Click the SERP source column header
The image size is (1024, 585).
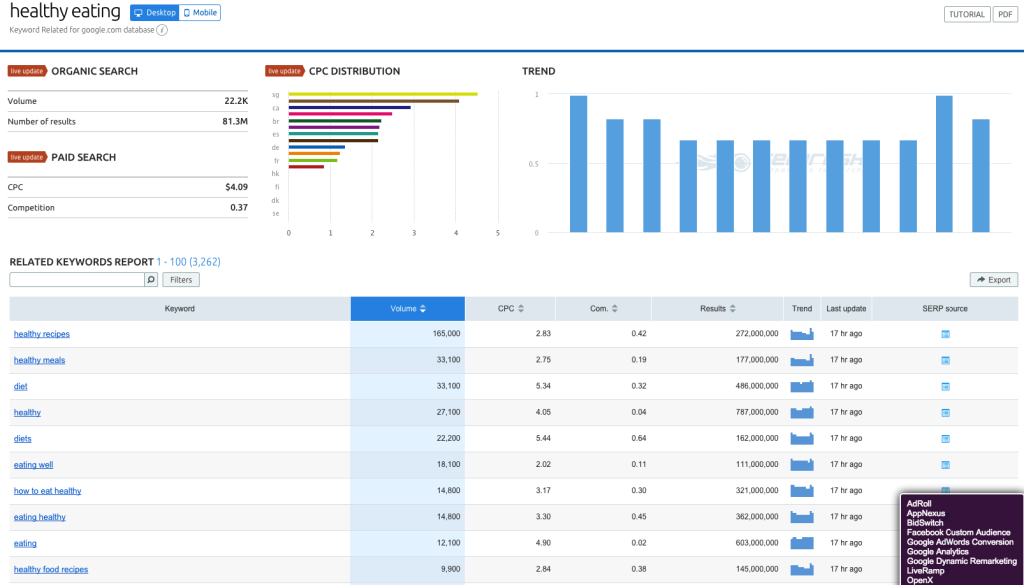click(x=944, y=309)
